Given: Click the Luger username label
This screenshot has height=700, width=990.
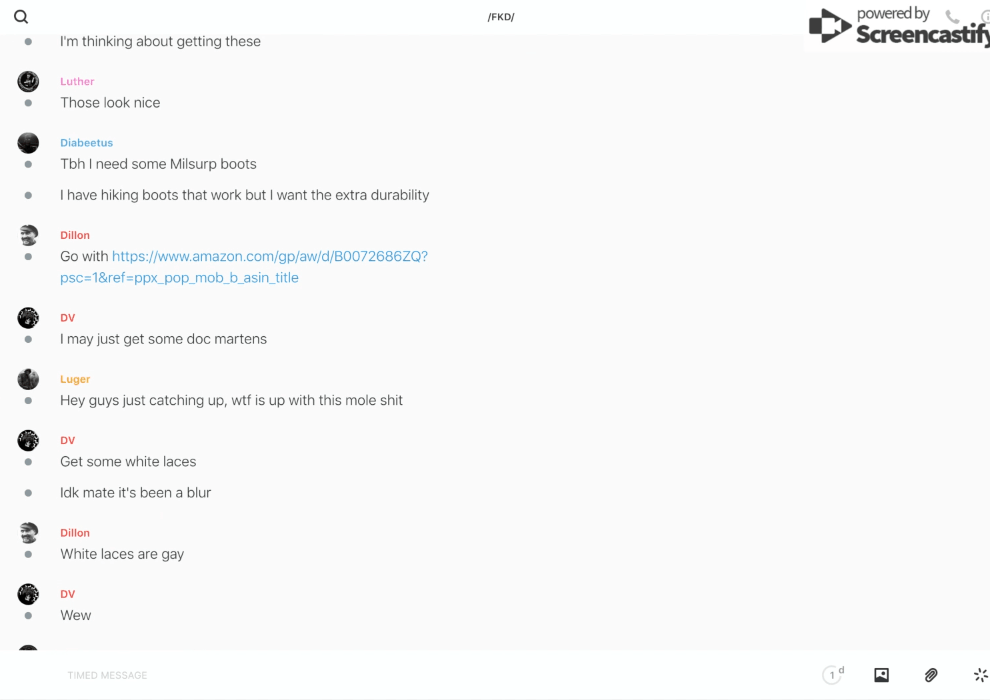Looking at the screenshot, I should 75,379.
